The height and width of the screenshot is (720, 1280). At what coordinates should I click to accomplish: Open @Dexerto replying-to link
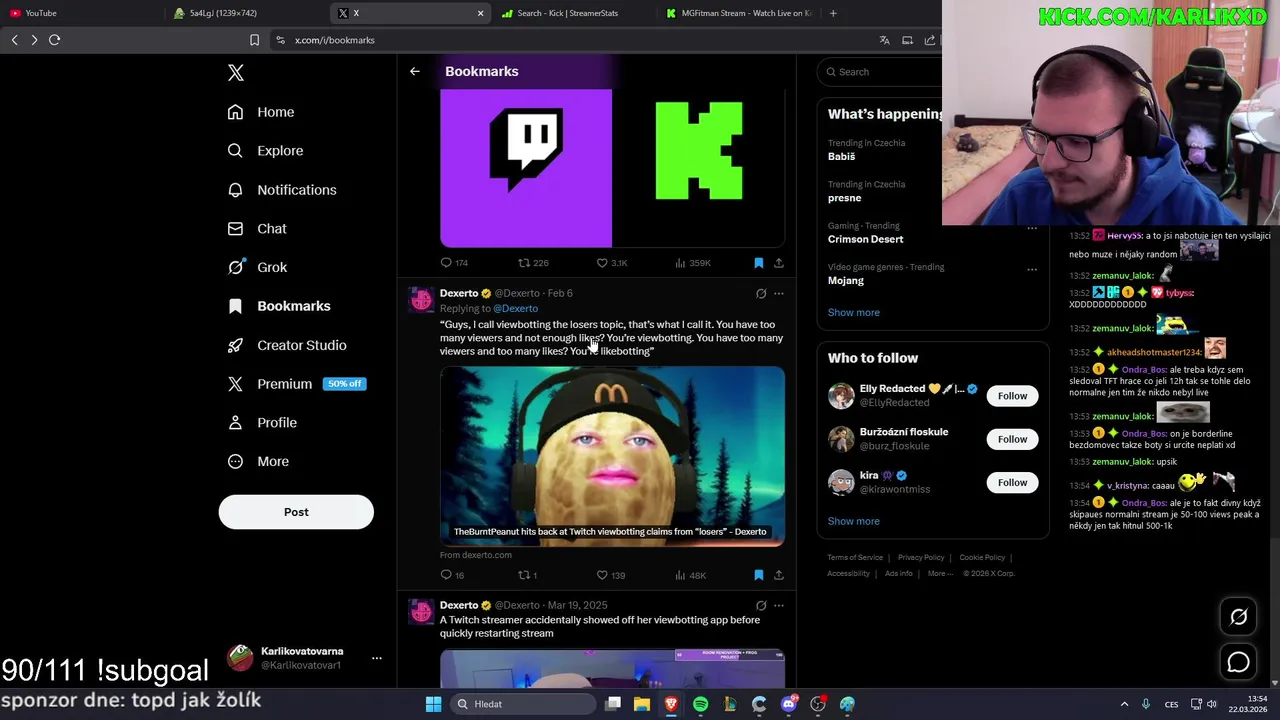tap(515, 308)
